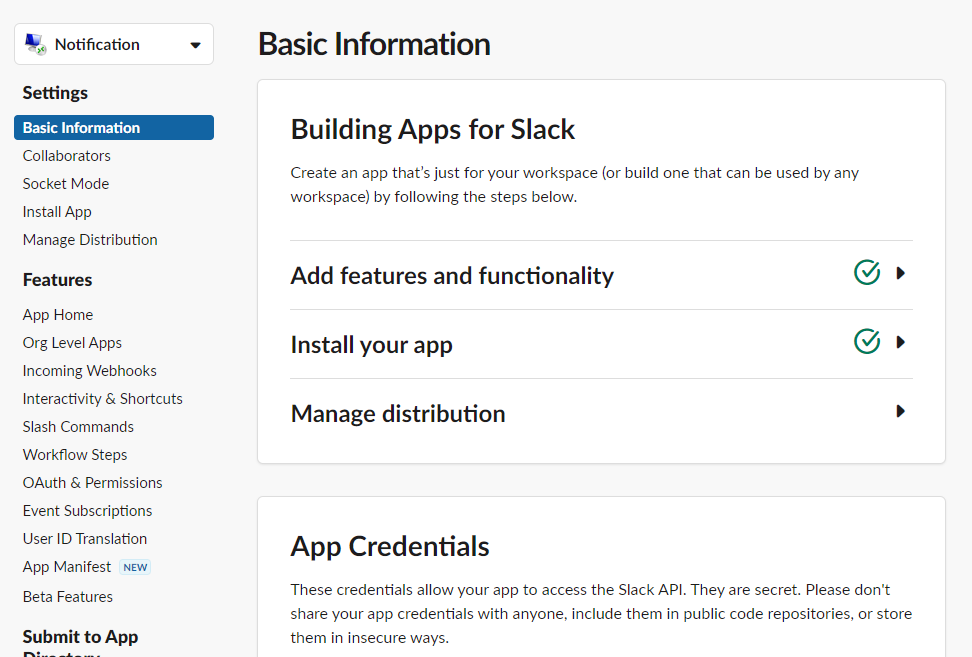972x657 pixels.
Task: Click the green checkmark beside Install your app
Action: pos(867,341)
